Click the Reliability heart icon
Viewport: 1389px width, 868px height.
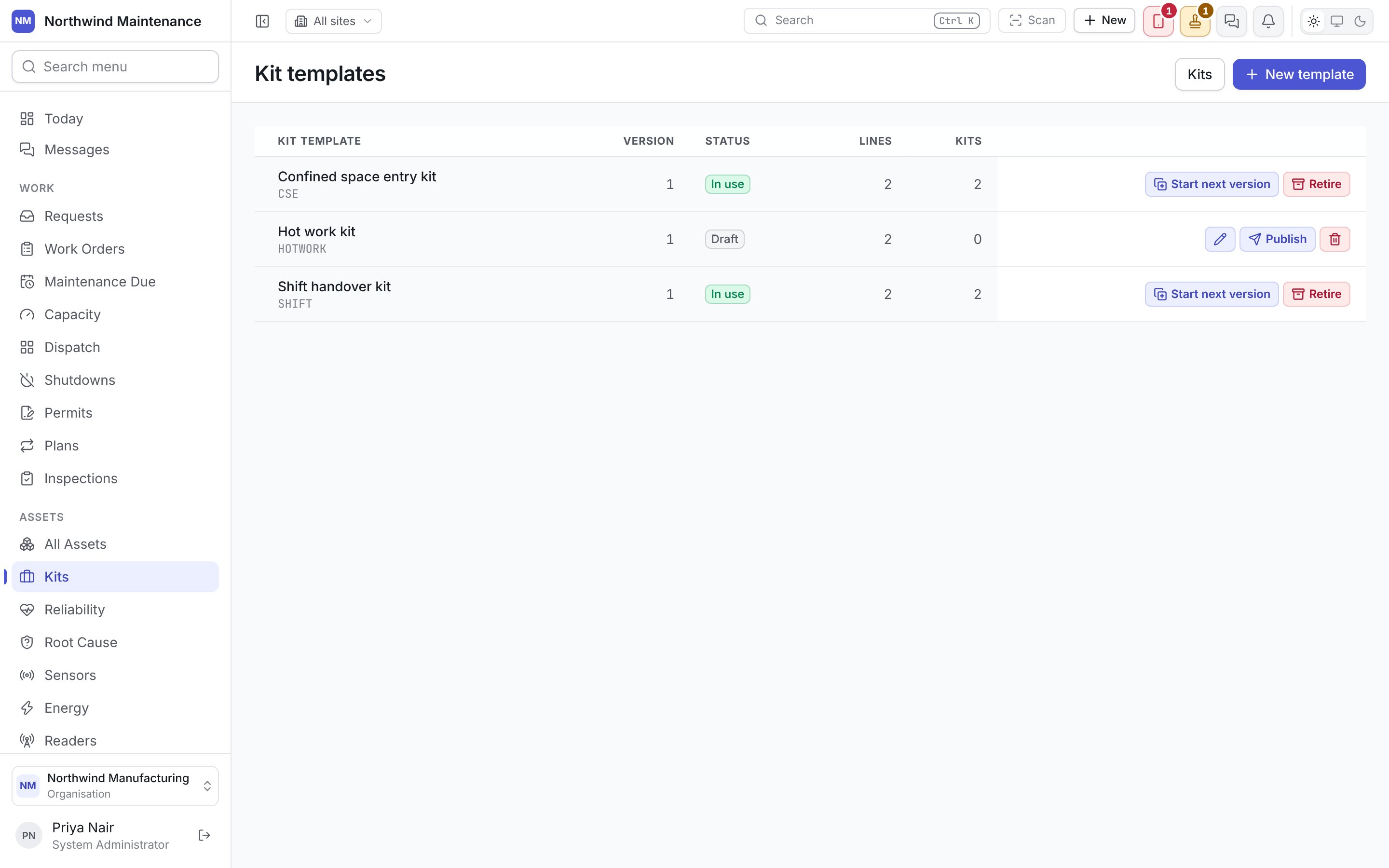click(27, 610)
